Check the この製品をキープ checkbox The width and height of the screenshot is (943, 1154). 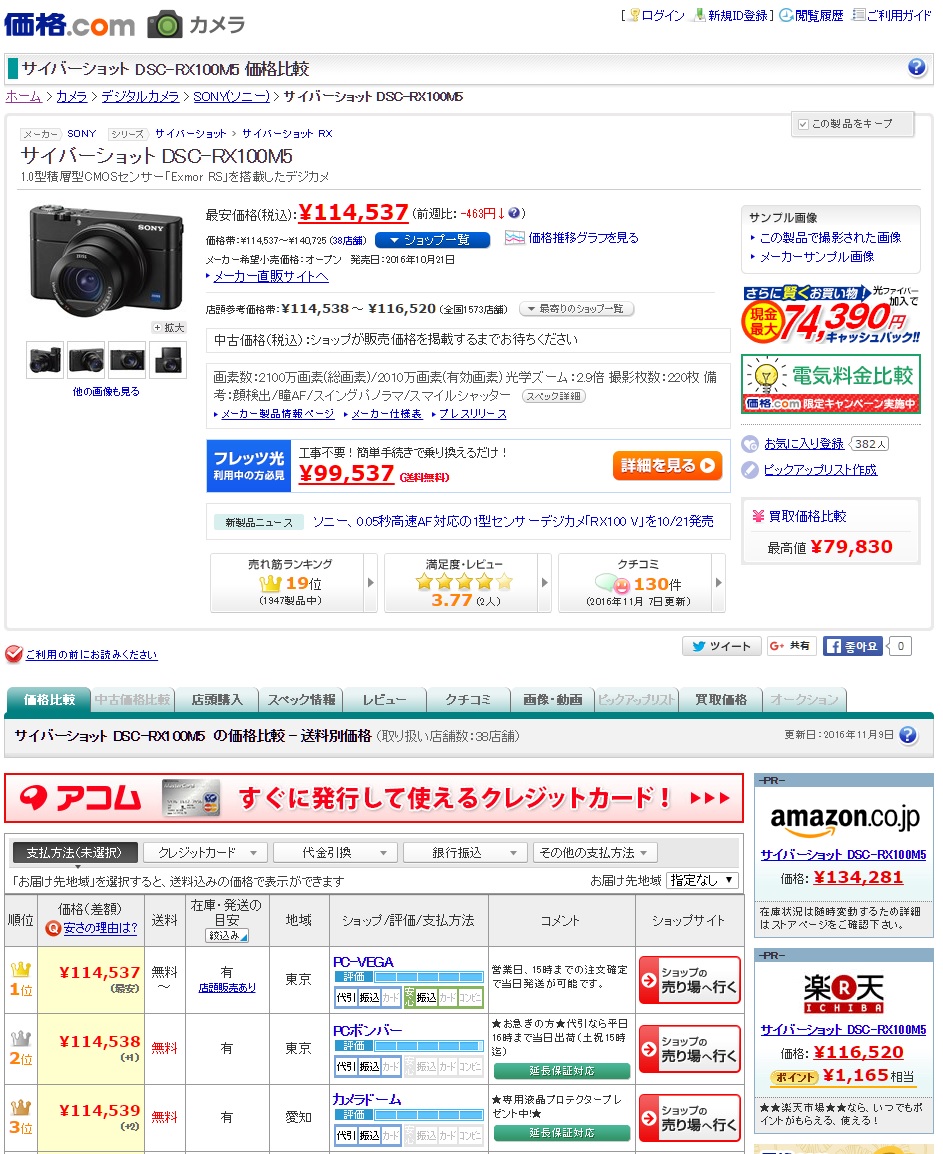[803, 124]
